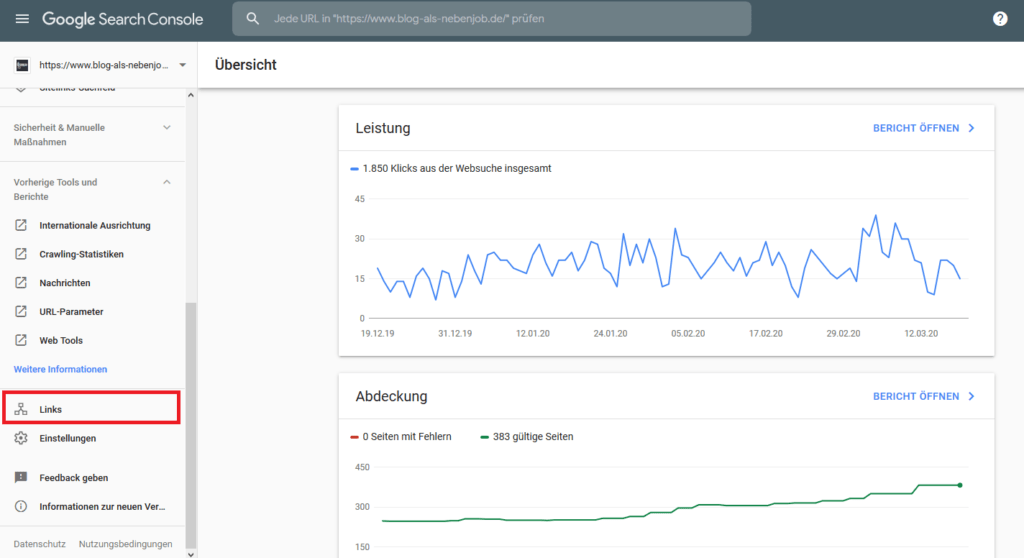1024x558 pixels.
Task: Click the search magnifier icon
Action: (253, 19)
